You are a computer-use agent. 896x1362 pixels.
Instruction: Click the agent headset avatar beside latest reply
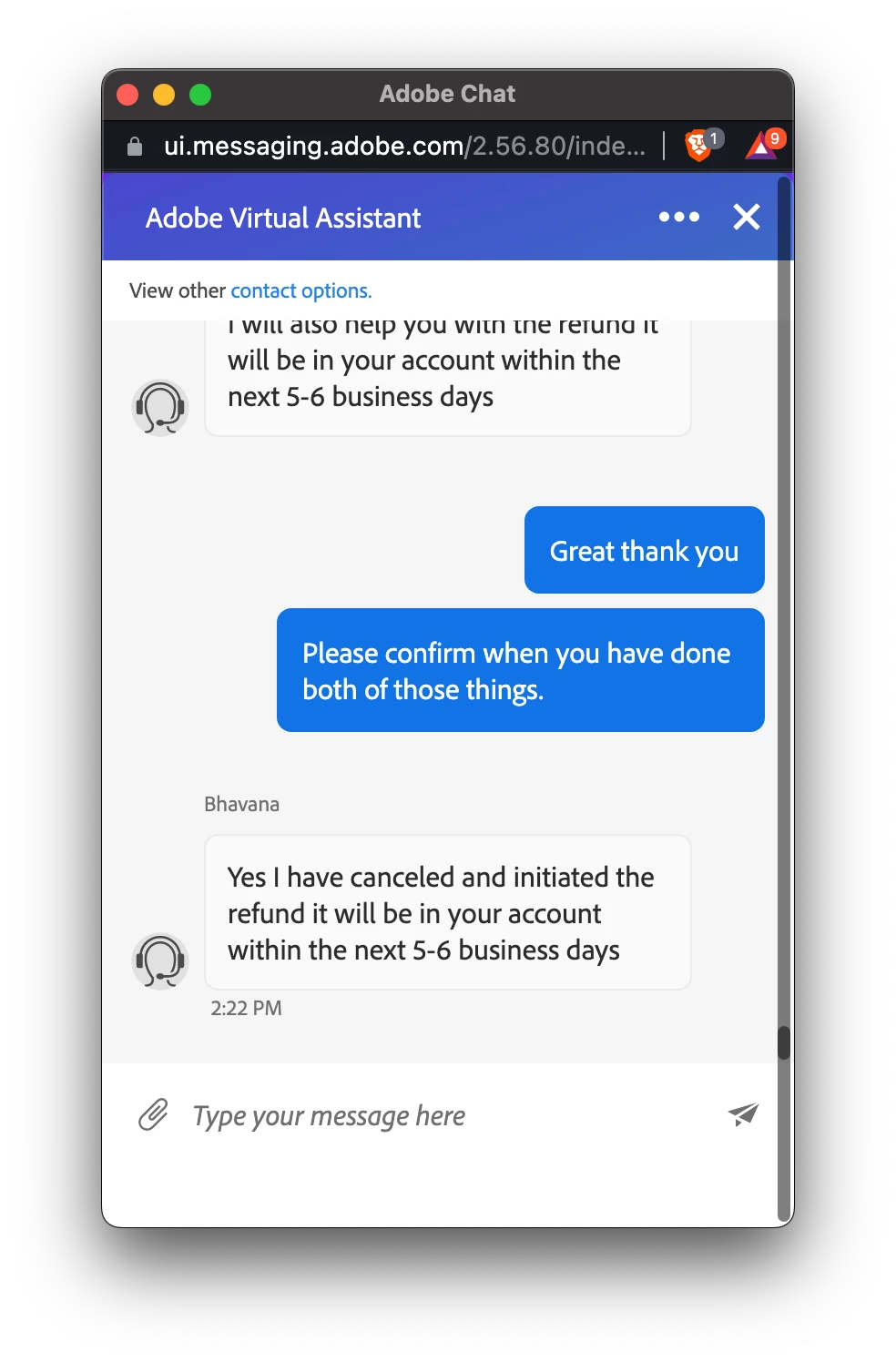coord(160,961)
